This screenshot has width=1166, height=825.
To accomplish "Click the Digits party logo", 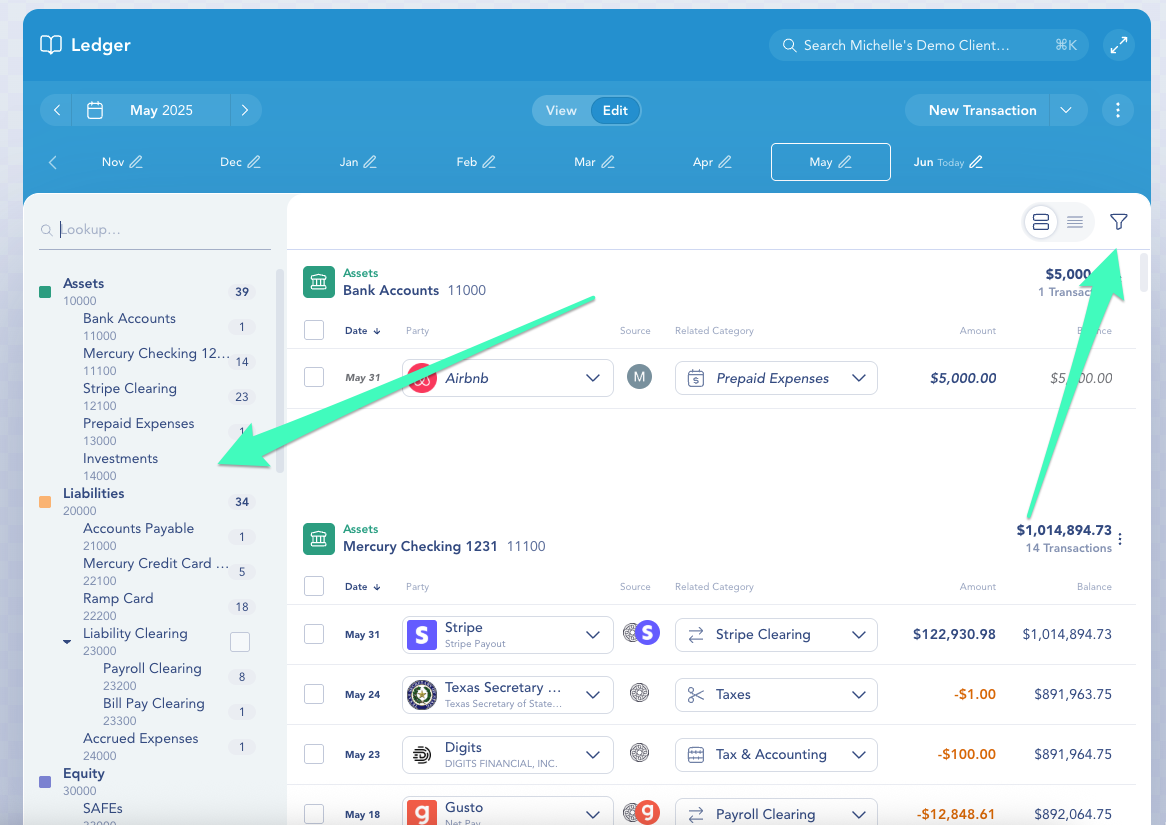I will 422,755.
